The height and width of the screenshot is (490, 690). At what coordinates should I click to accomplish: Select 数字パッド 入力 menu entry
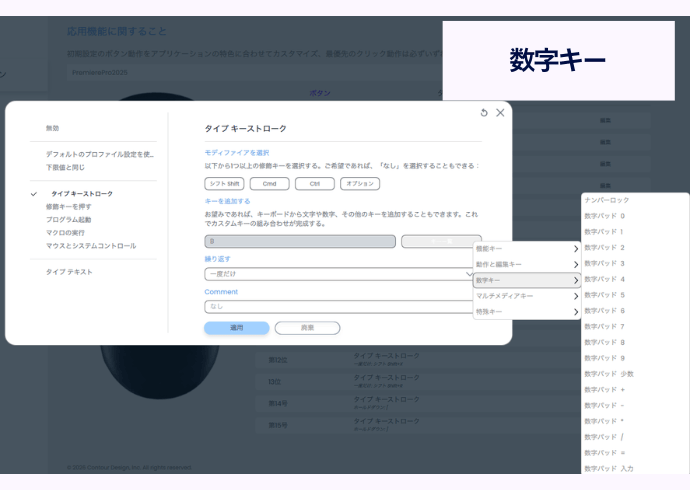pos(609,468)
